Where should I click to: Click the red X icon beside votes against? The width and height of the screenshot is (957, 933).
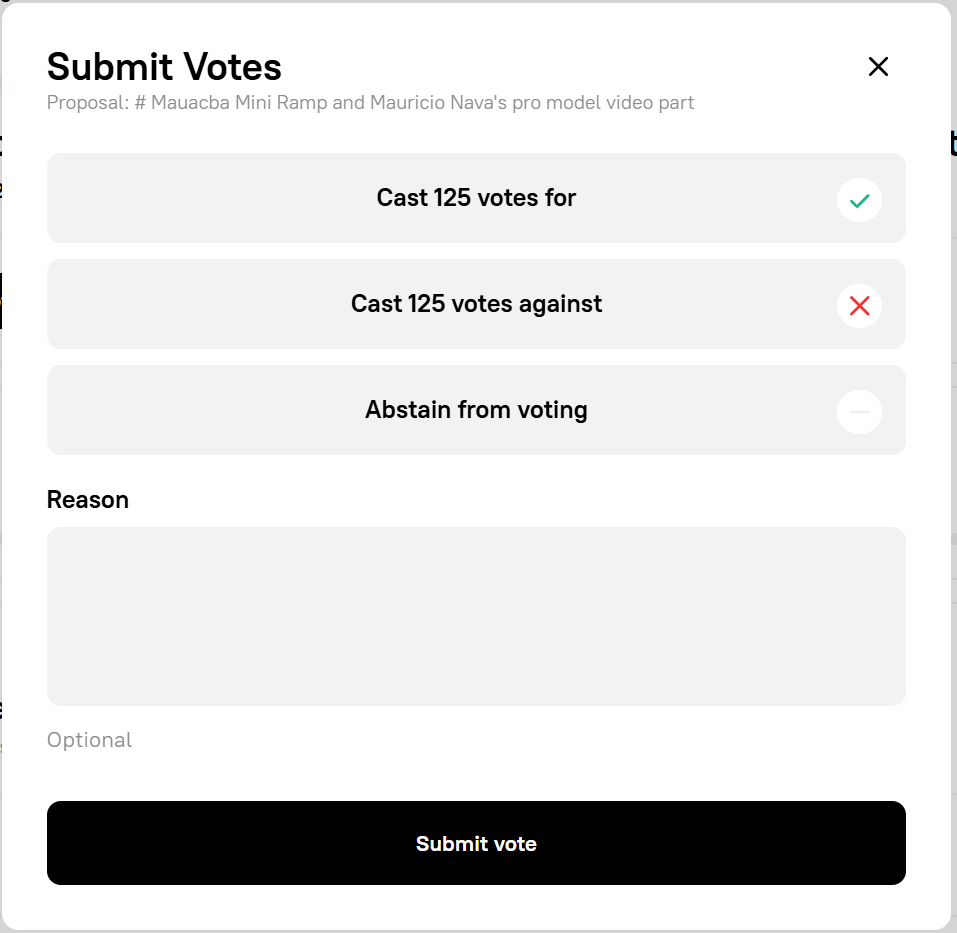pyautogui.click(x=858, y=305)
